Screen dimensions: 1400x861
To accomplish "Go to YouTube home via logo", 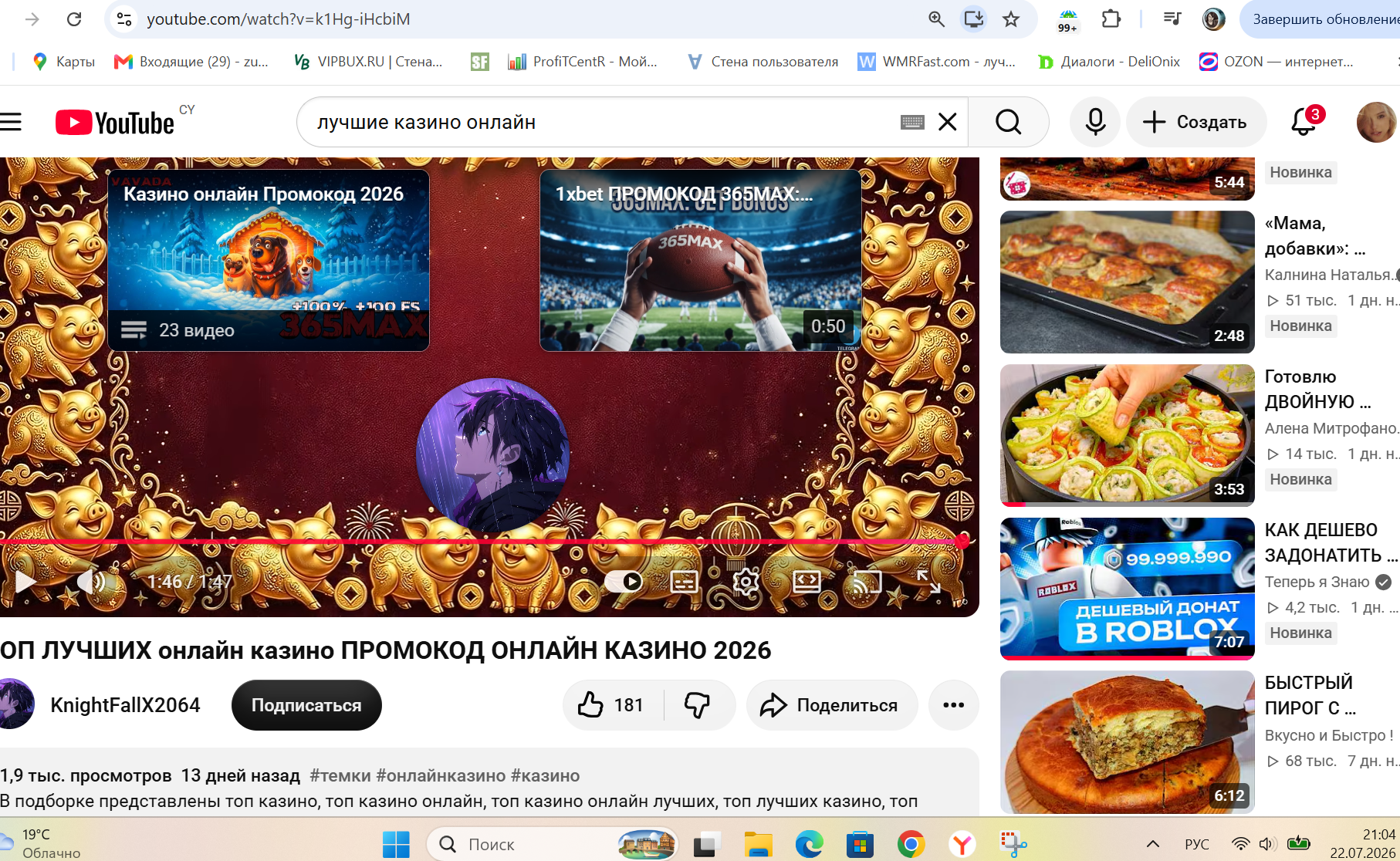I will pyautogui.click(x=115, y=123).
